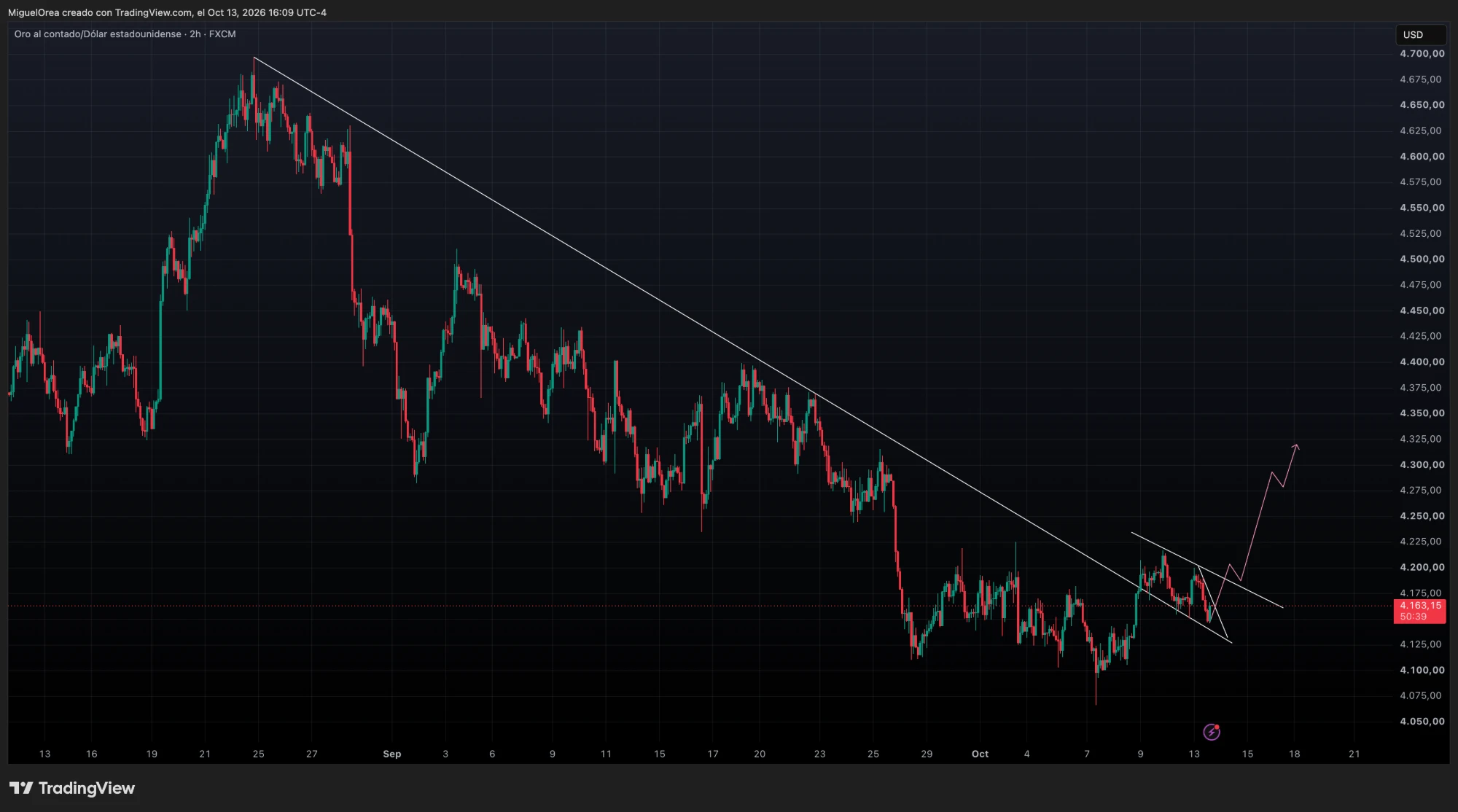Viewport: 1458px width, 812px height.
Task: Click the 4.400,00 price axis label
Action: [x=1422, y=362]
